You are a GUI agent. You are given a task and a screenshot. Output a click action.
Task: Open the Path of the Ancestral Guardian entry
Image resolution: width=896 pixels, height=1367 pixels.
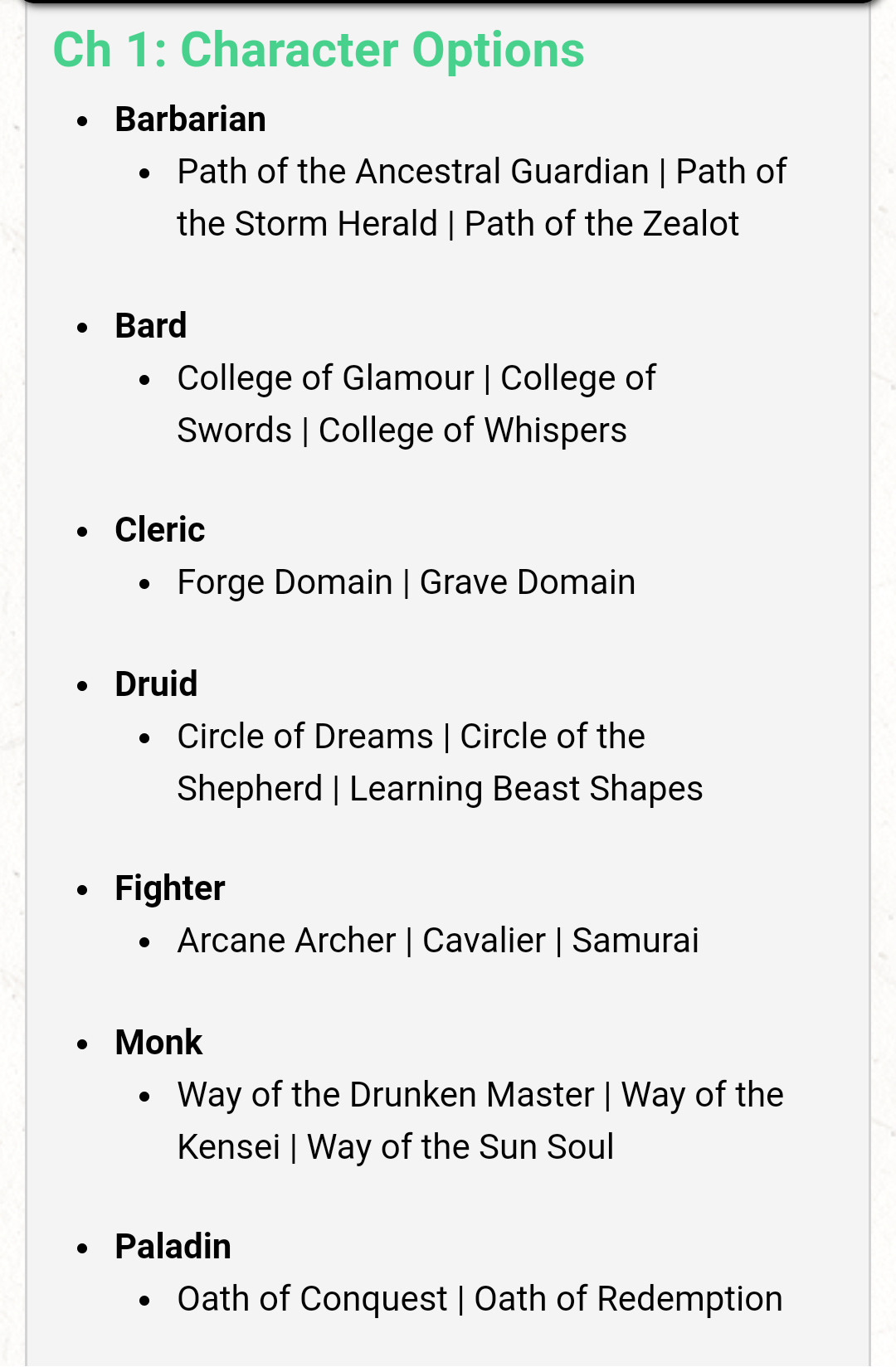[413, 172]
